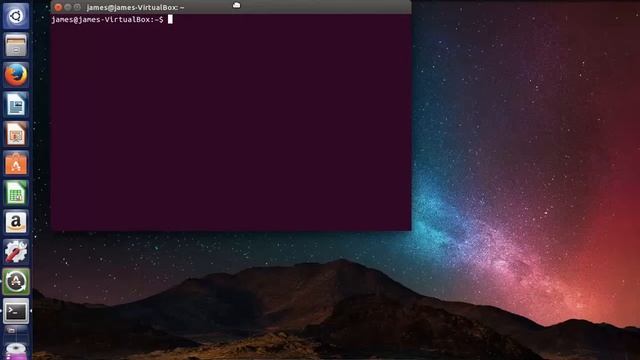Launch Firefox web browser
The width and height of the screenshot is (640, 360).
[16, 75]
